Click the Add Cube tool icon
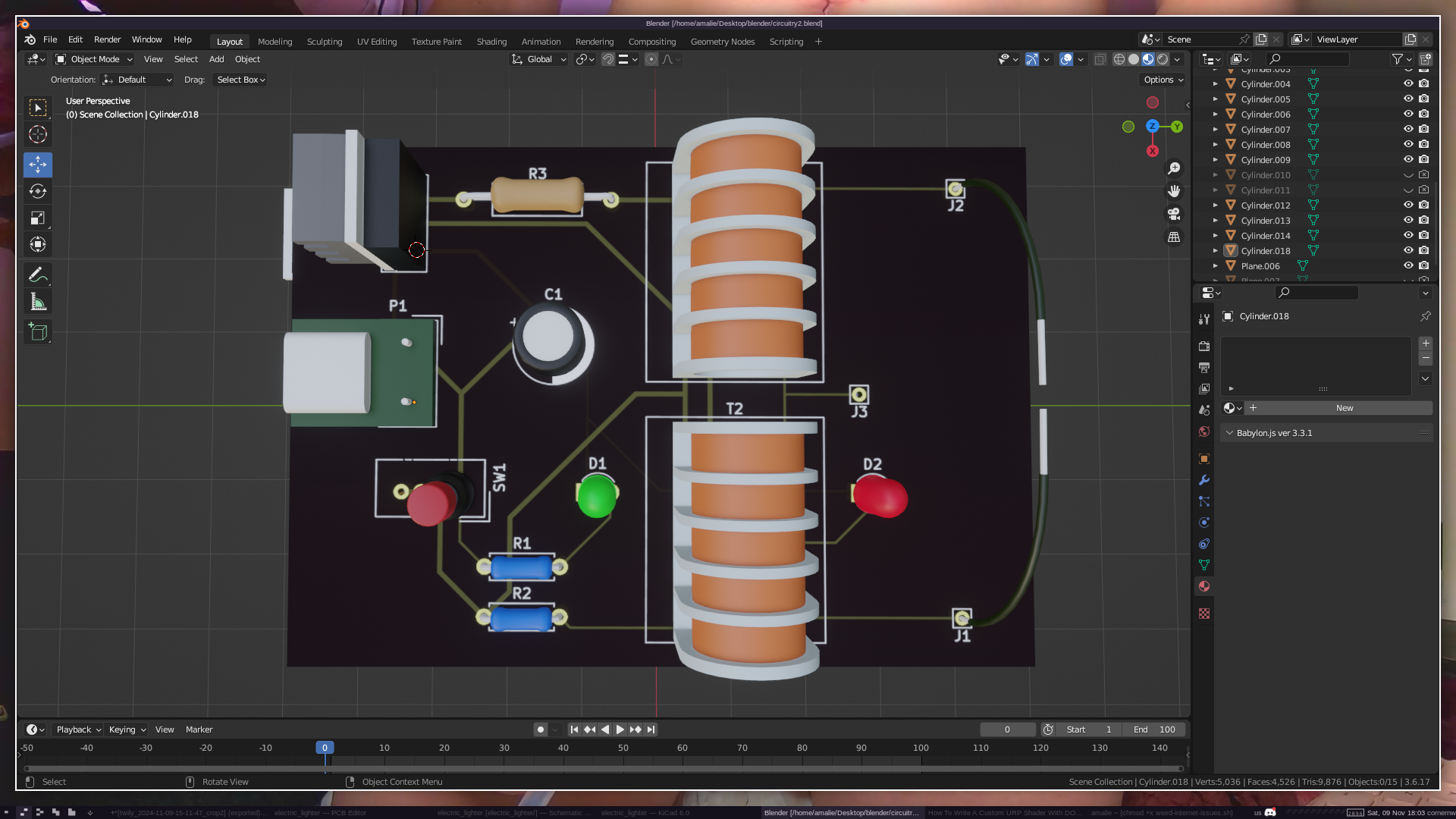1456x819 pixels. (38, 332)
